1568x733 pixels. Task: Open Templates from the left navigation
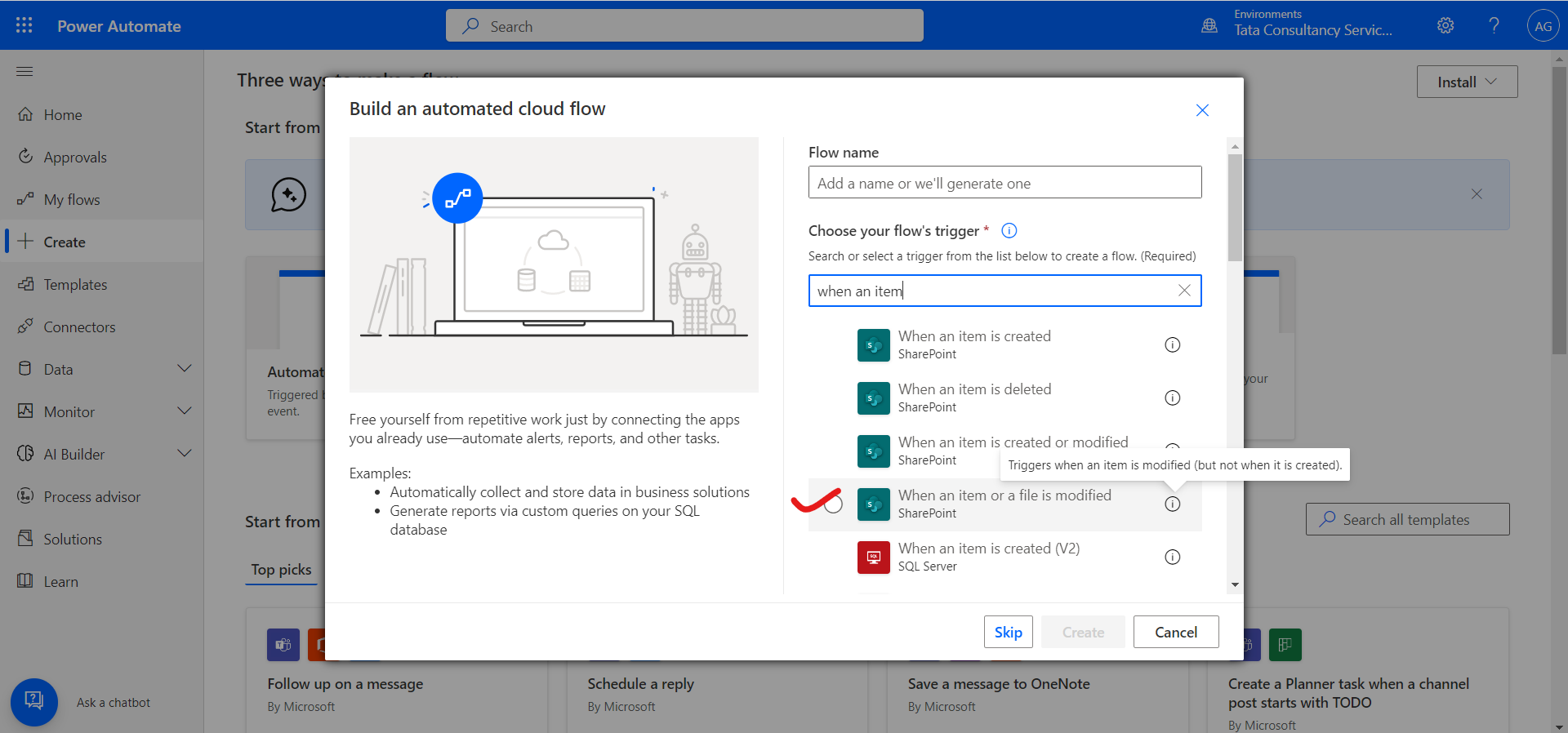click(x=75, y=285)
